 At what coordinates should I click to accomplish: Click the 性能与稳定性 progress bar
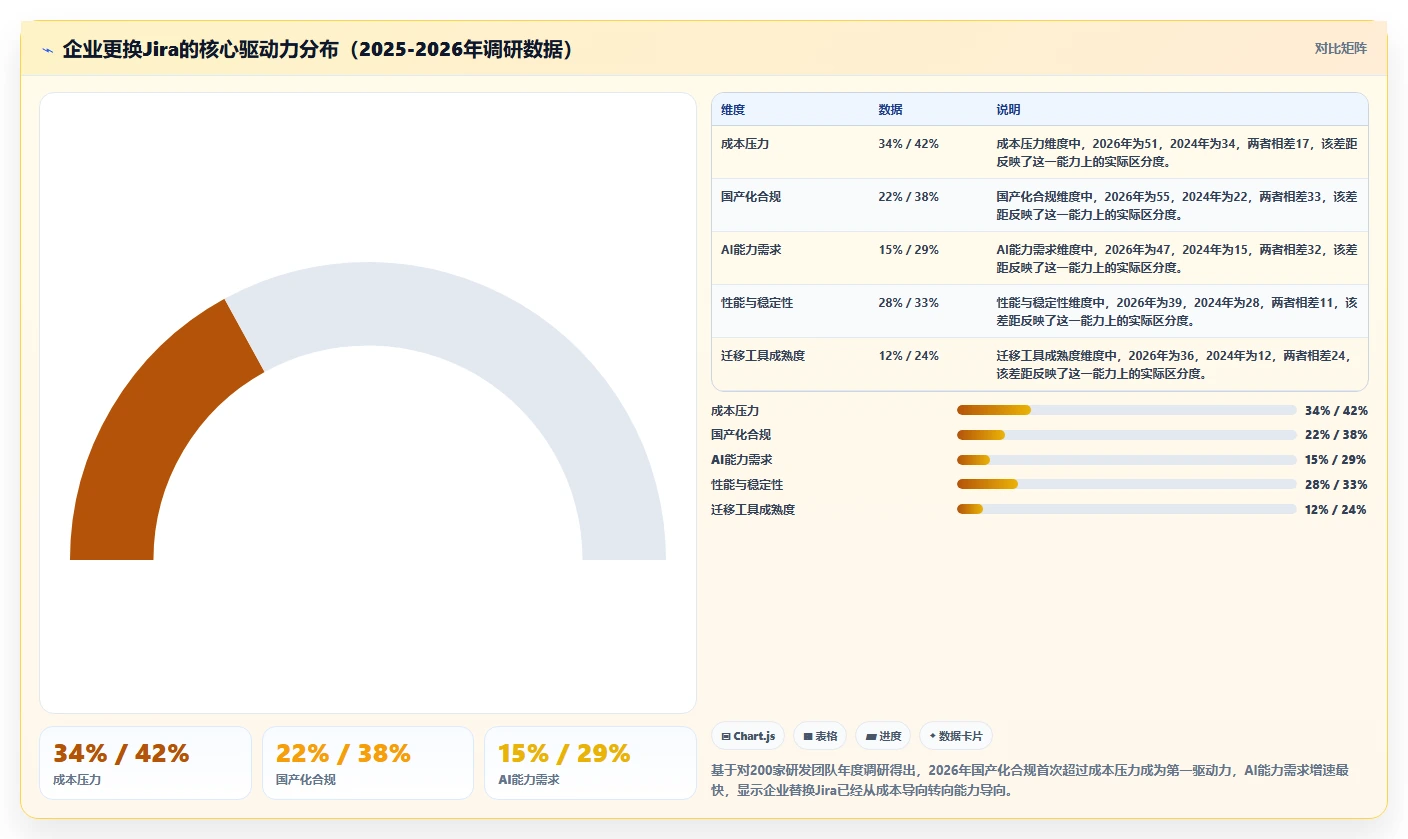(x=1126, y=484)
